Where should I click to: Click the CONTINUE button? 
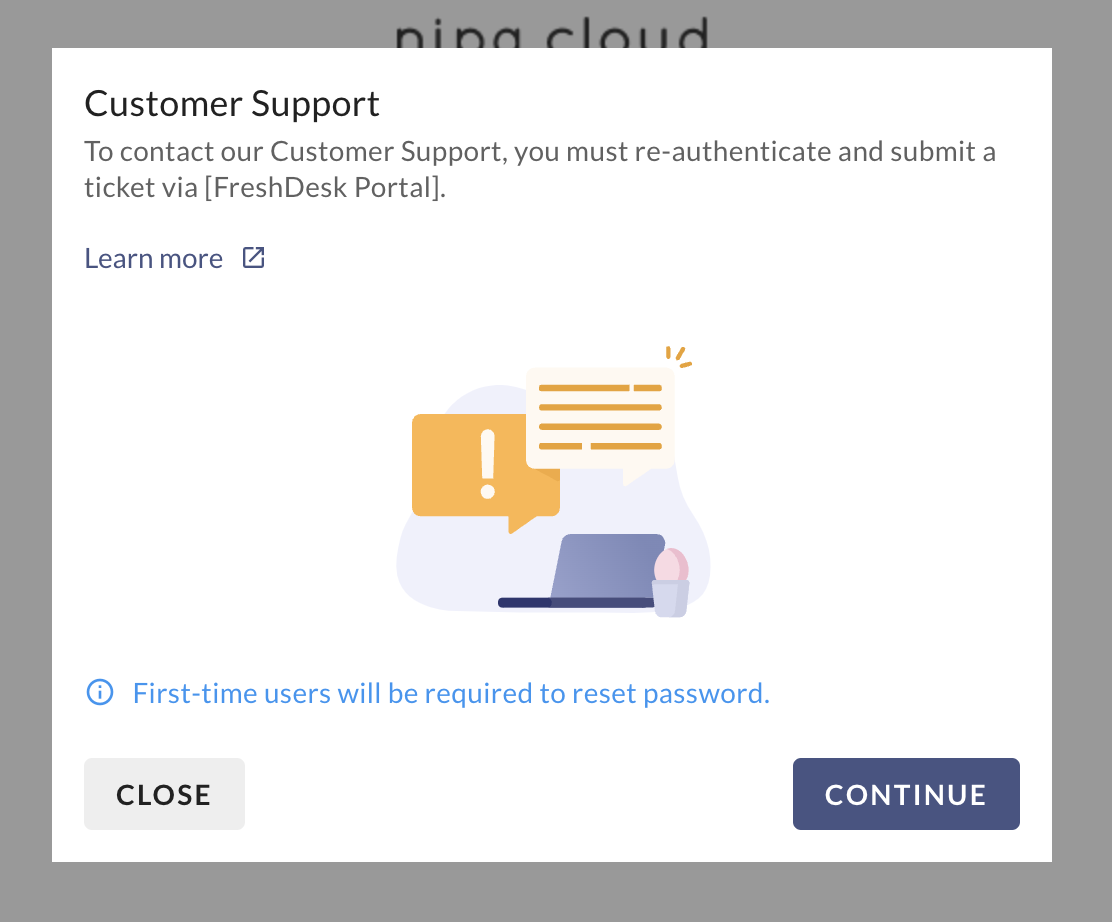coord(906,794)
